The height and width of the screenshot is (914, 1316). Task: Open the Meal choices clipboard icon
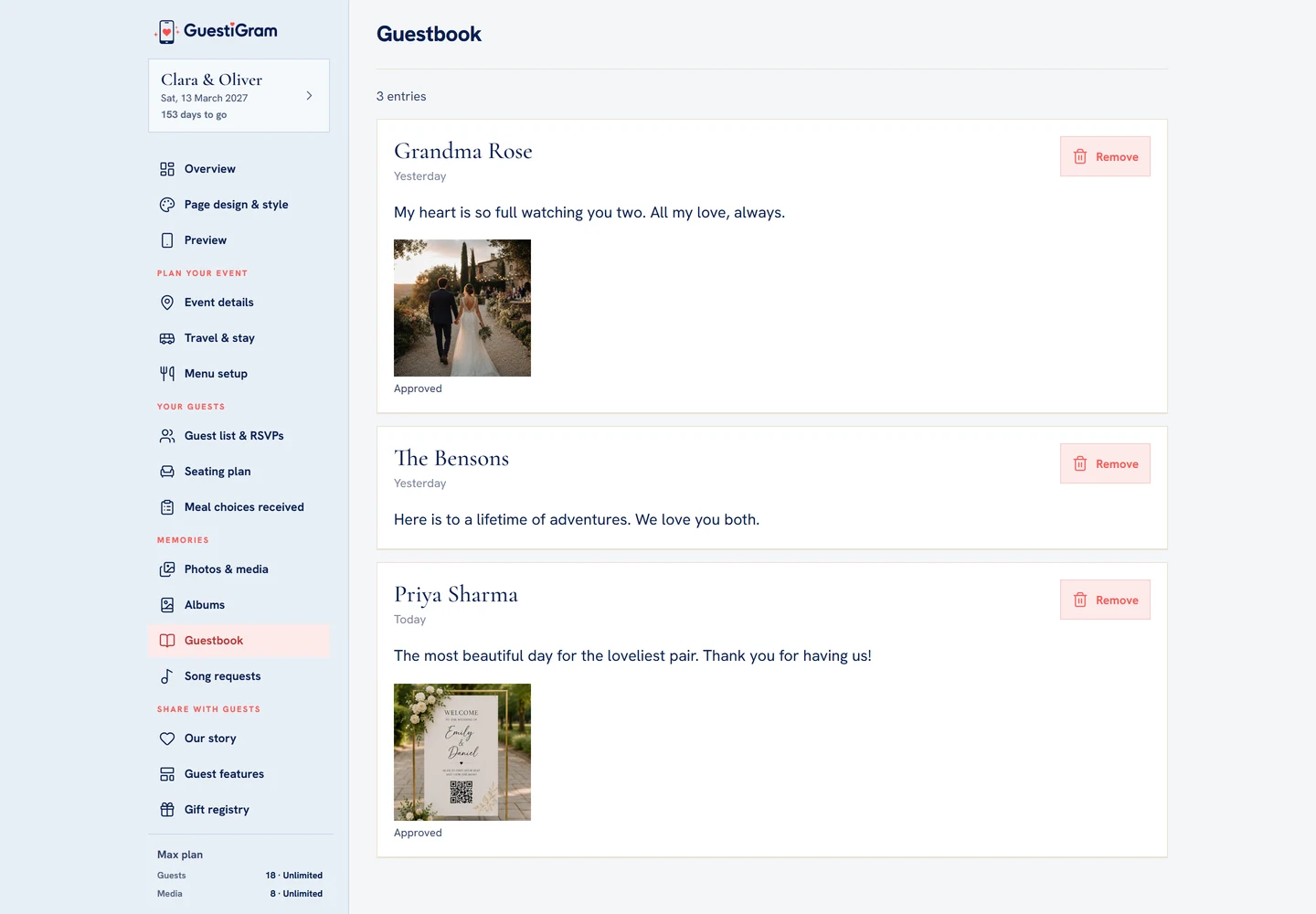[x=167, y=507]
